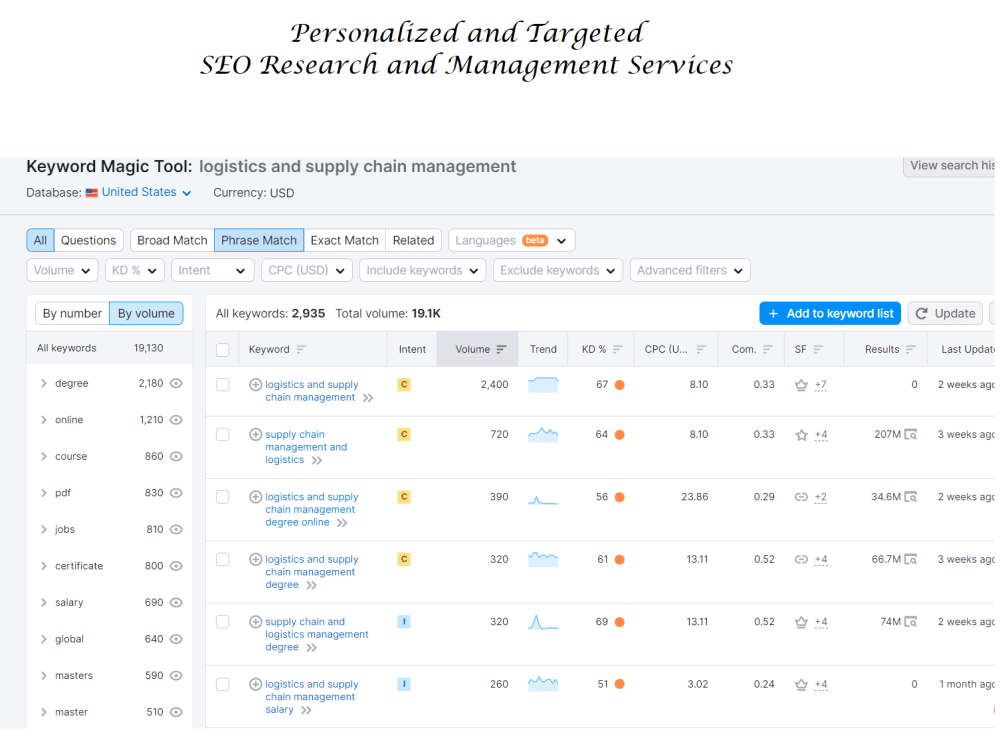This screenshot has width=1000, height=750.
Task: Expand the 'course' keyword group
Action: tap(44, 457)
